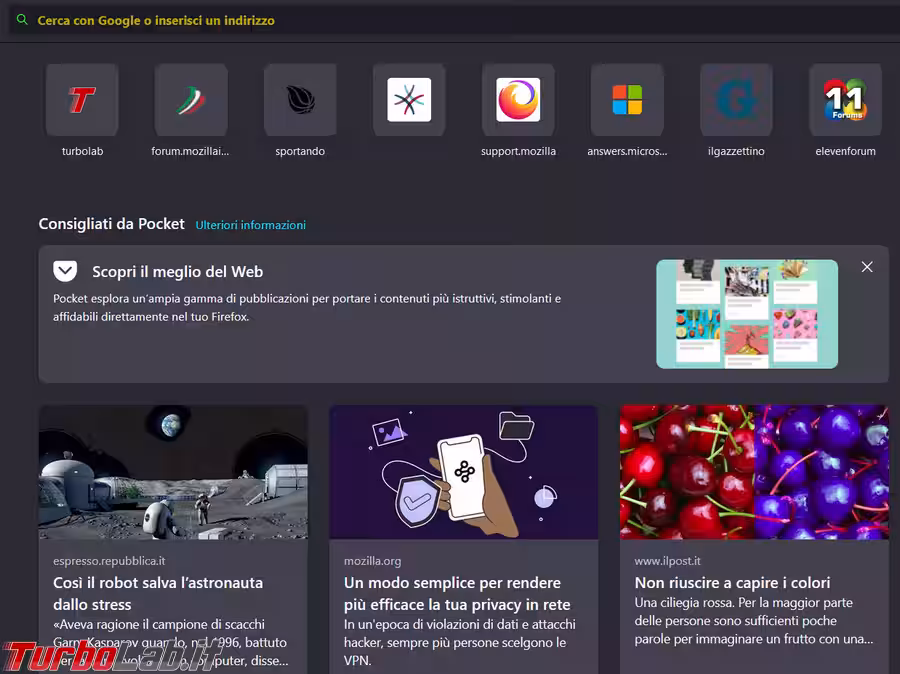Open the answers.microsoft shortcut tile
Viewport: 900px width, 674px height.
tap(627, 100)
